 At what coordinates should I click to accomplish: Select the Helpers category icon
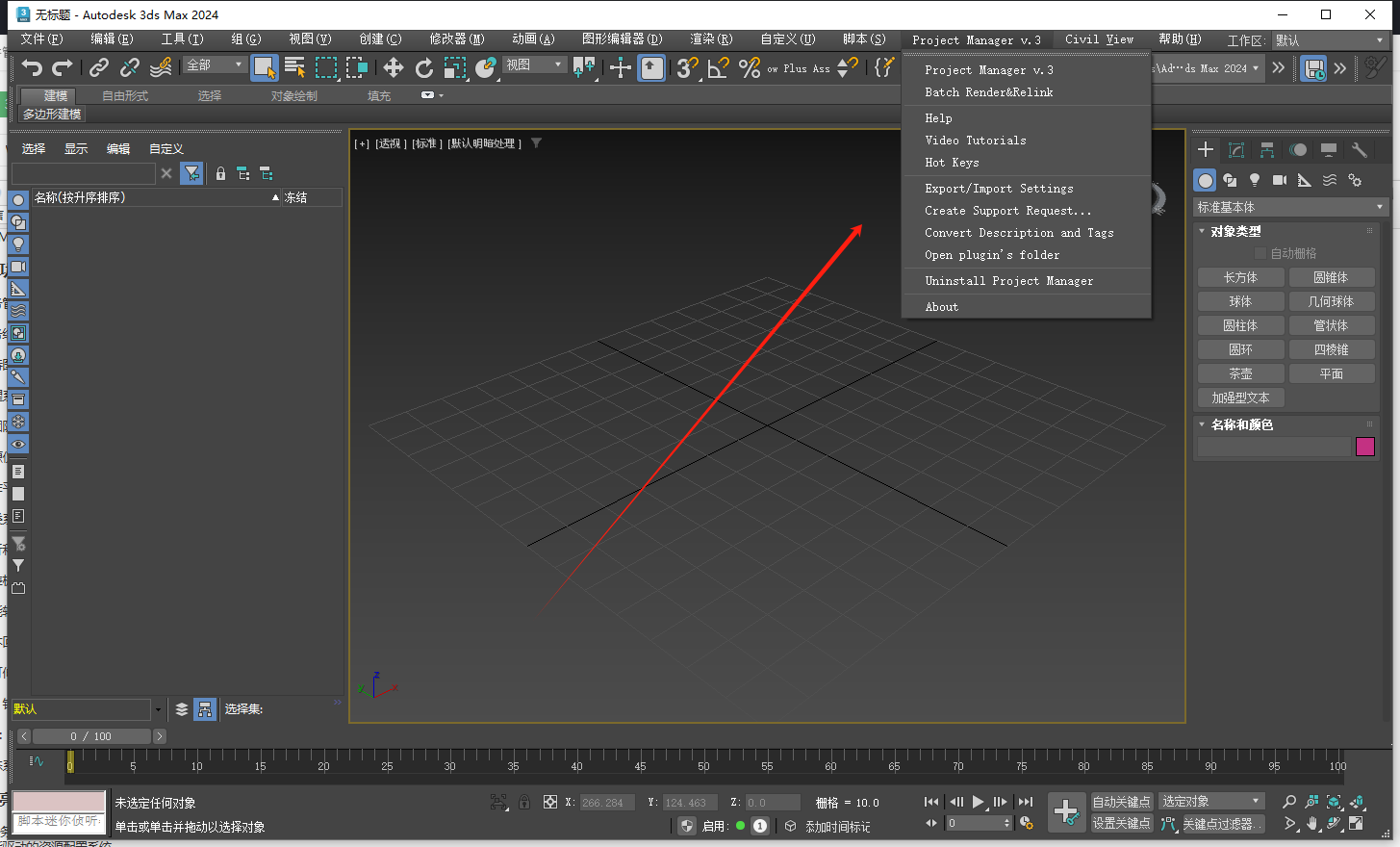(1305, 180)
